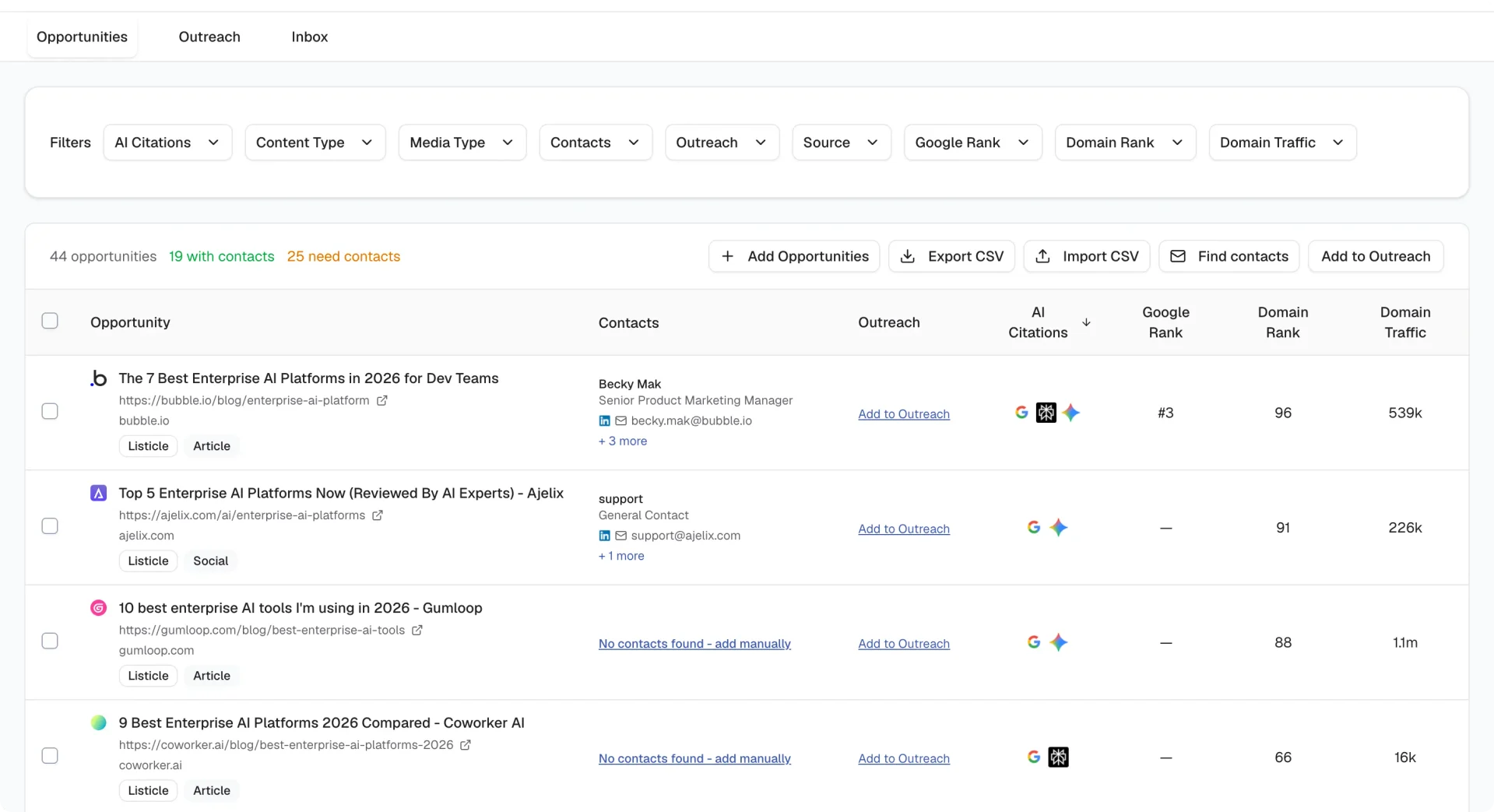This screenshot has width=1494, height=812.
Task: Click the Coworker AI site favicon
Action: (98, 722)
